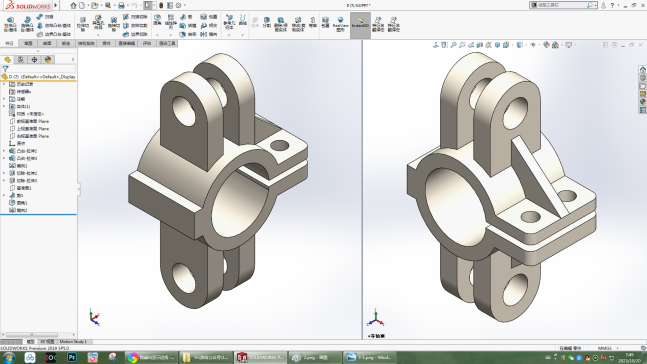The height and width of the screenshot is (364, 647).
Task: Switch to the 曲面 Surfaces ribbon tab
Action: coord(47,43)
